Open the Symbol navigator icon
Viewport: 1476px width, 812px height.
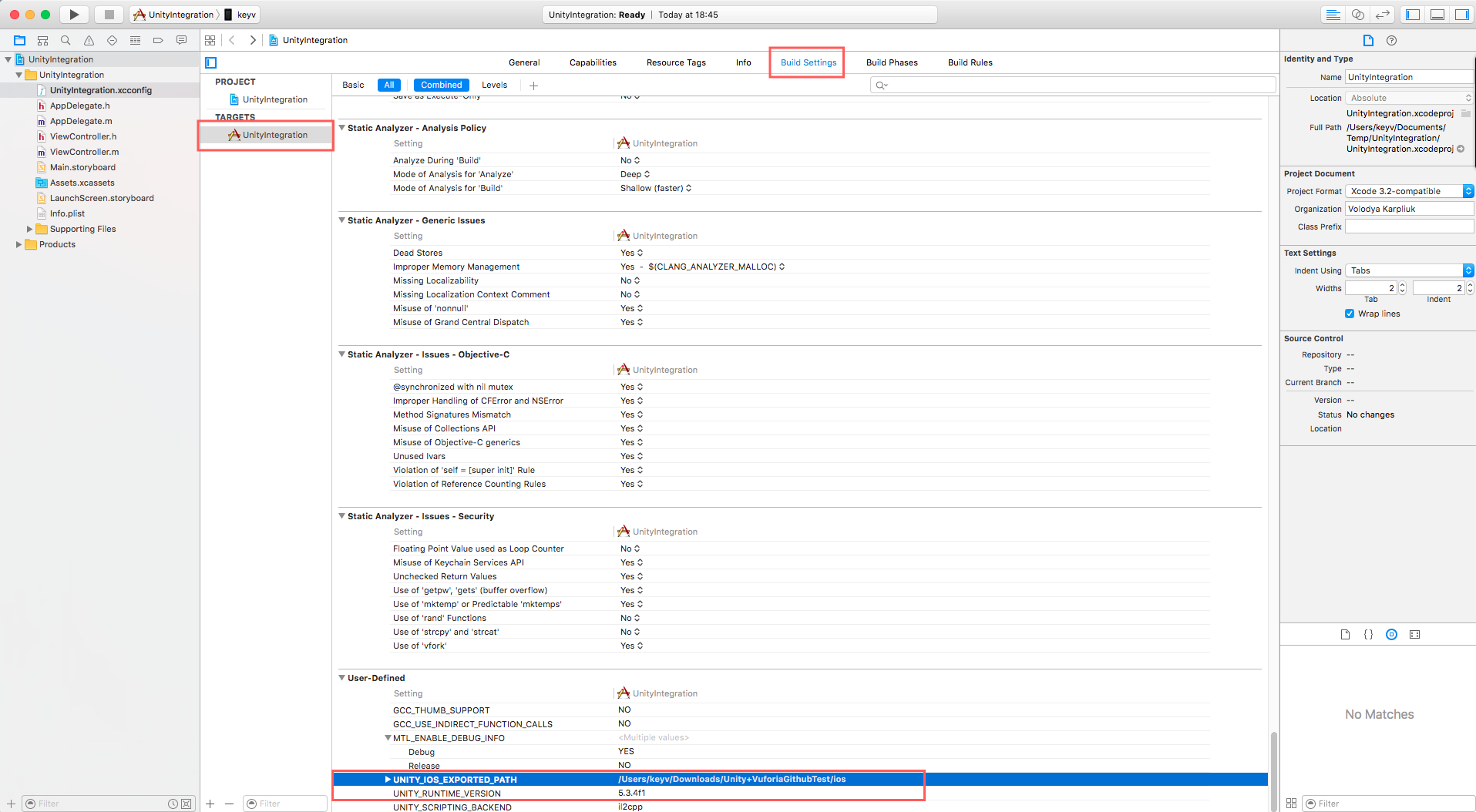(x=43, y=40)
